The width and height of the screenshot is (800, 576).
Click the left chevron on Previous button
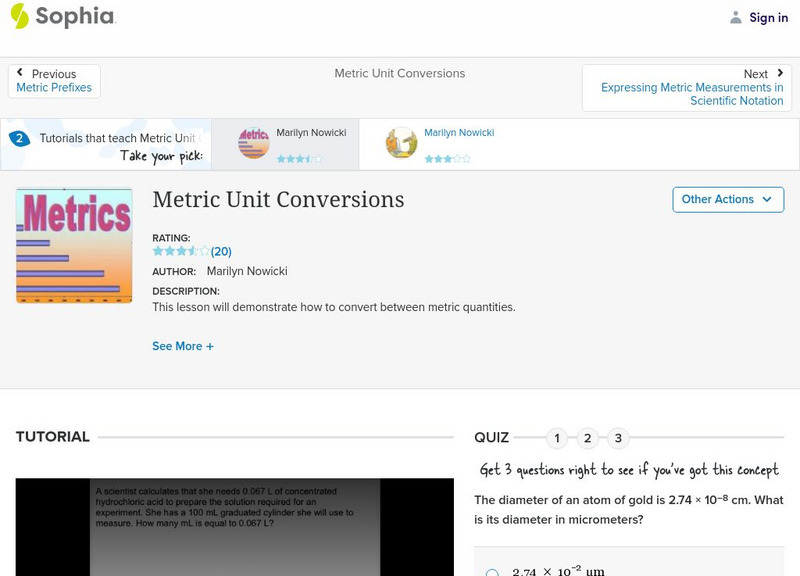point(21,72)
